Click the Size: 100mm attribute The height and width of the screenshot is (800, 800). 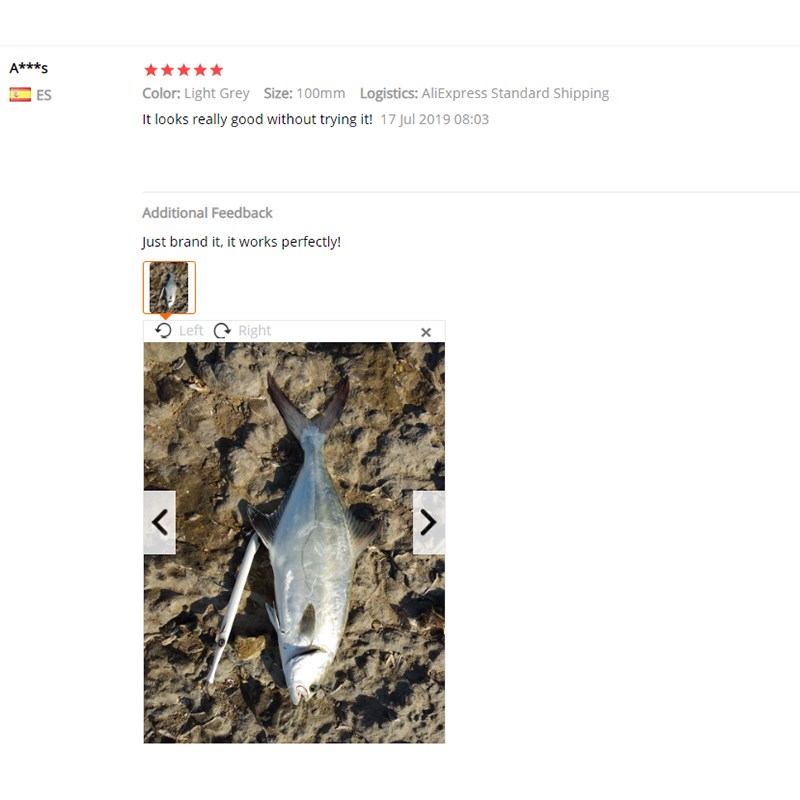pos(305,93)
